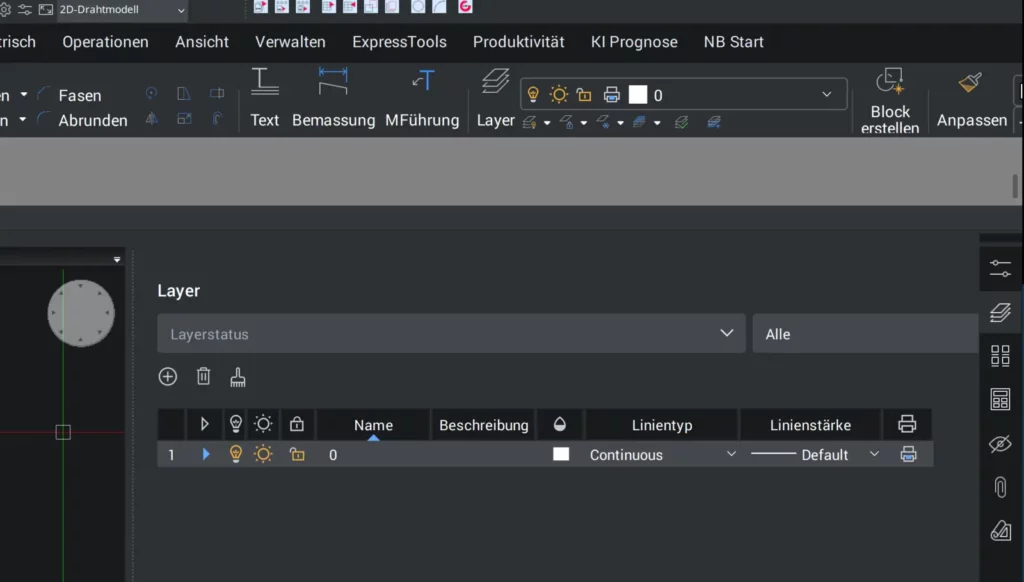Screen dimensions: 1024x582
Task: Open the Continuous linetype dropdown
Action: pyautogui.click(x=662, y=455)
